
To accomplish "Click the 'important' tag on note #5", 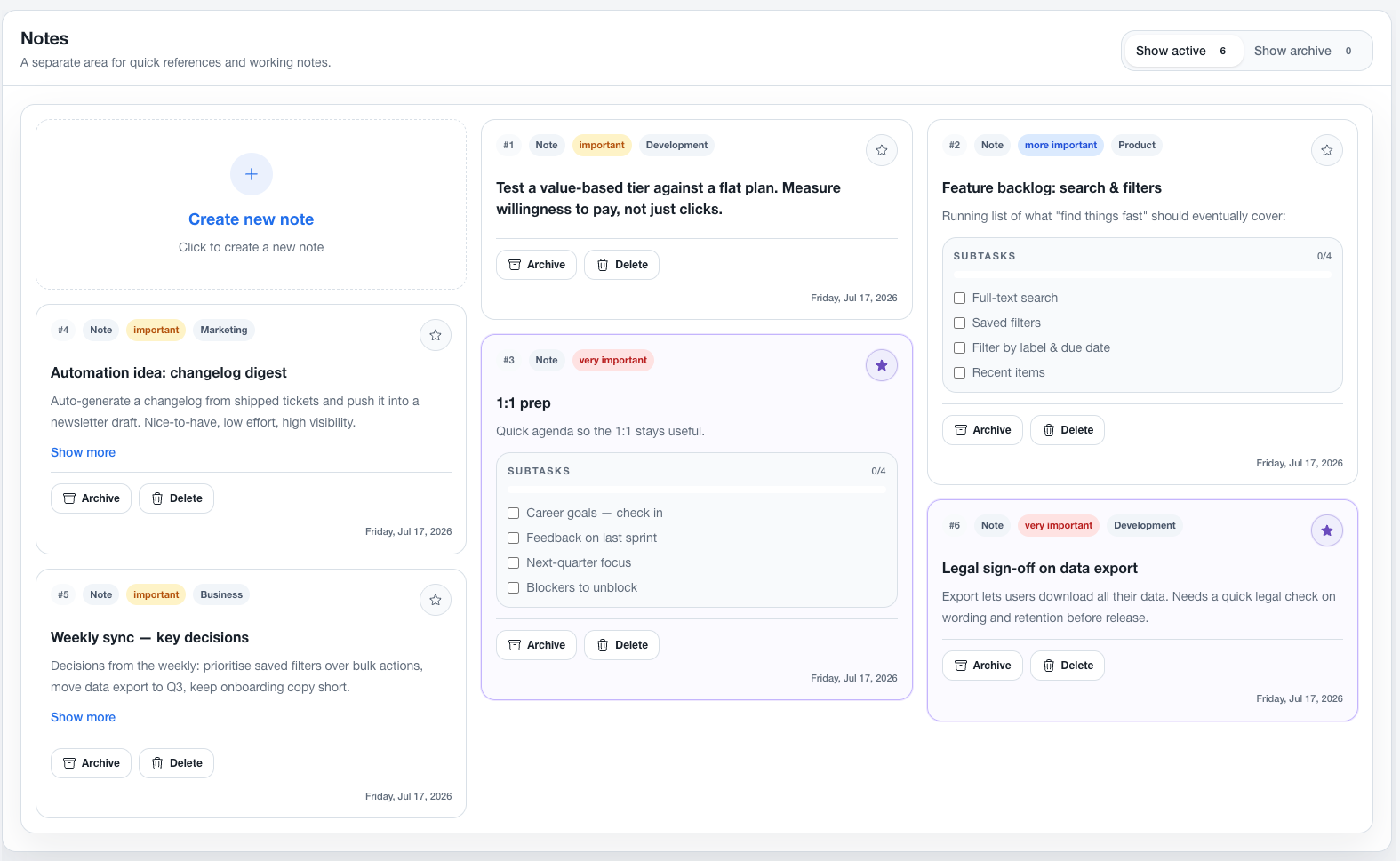I will [x=156, y=595].
